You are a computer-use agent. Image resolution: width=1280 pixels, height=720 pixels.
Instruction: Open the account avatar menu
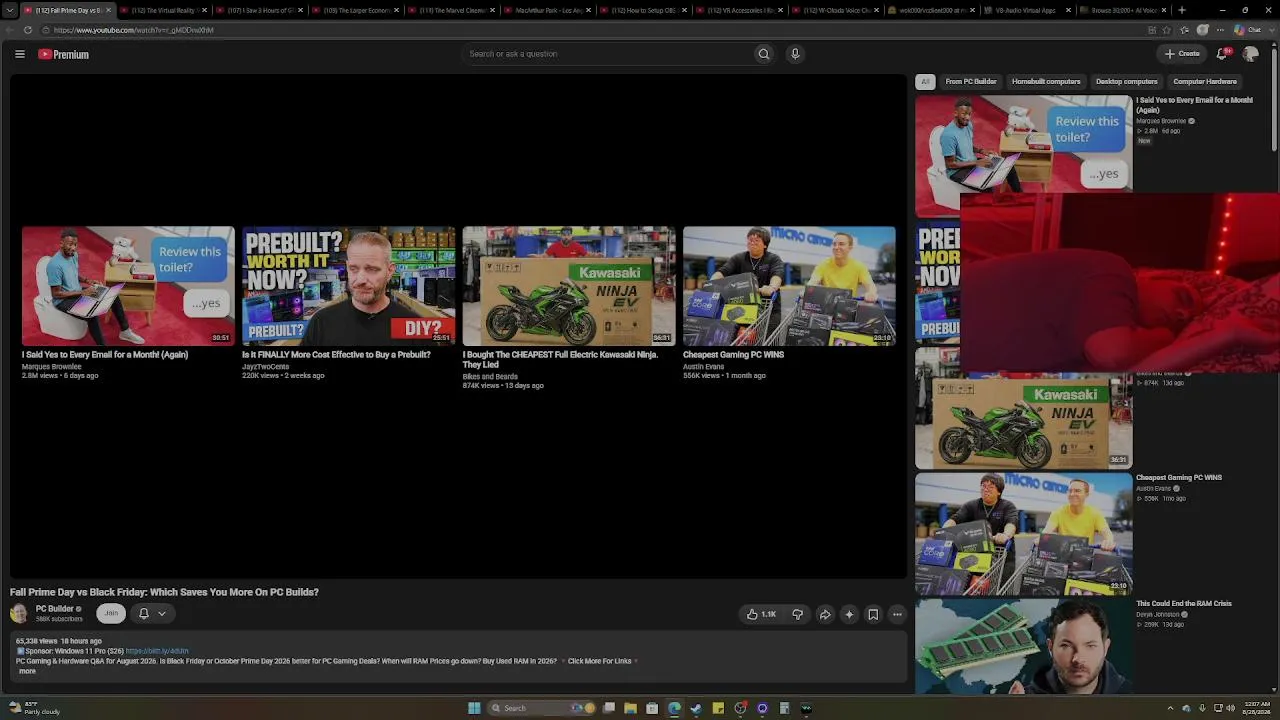click(x=1250, y=54)
